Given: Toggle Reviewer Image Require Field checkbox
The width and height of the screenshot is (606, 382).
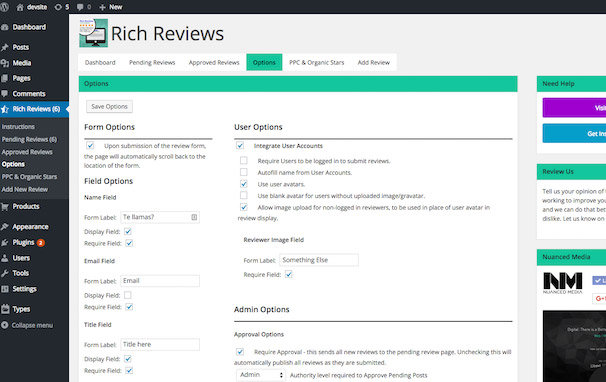Looking at the screenshot, I should (x=289, y=274).
